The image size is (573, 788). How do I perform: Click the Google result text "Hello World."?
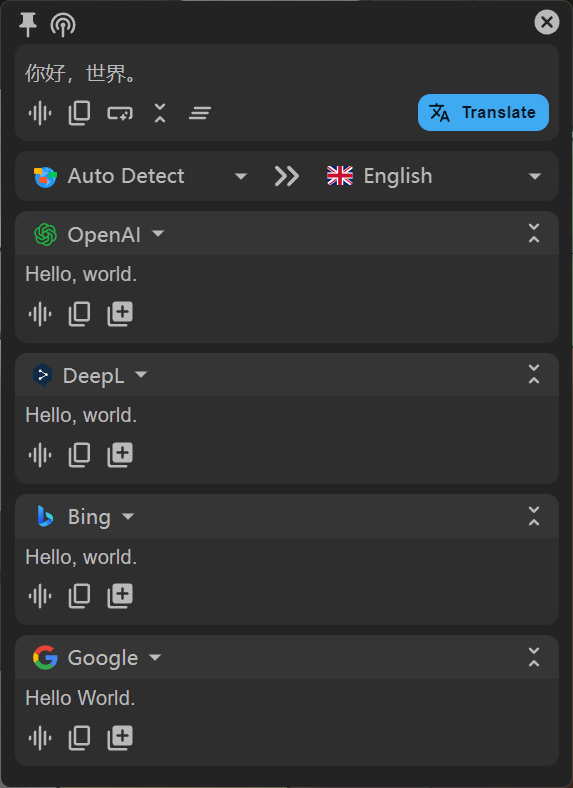pos(80,698)
